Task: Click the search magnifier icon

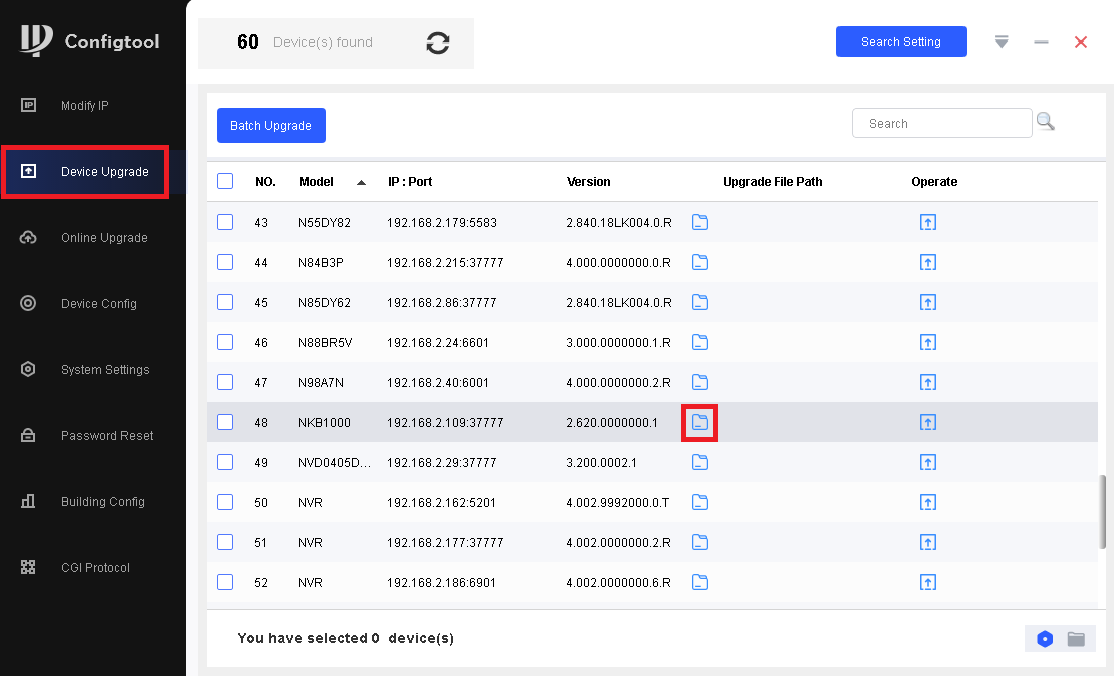Action: [1045, 122]
